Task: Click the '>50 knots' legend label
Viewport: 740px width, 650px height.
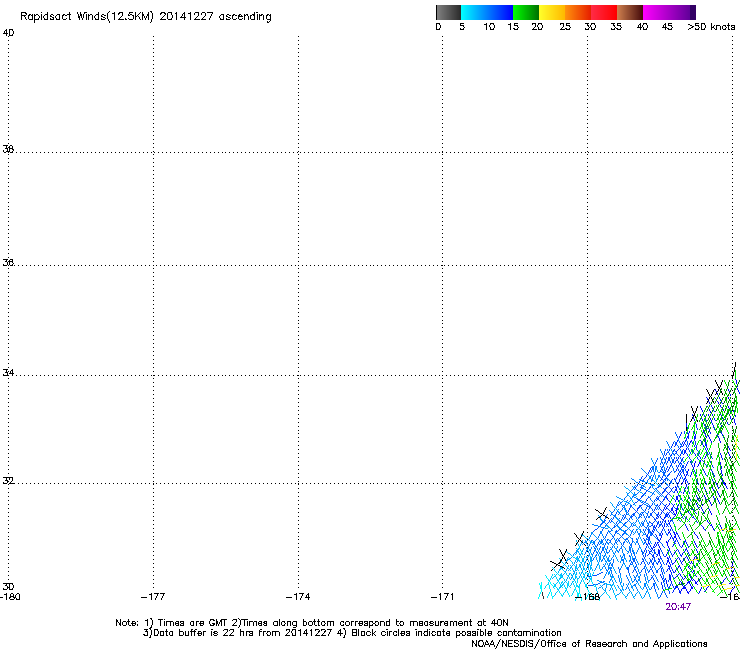Action: point(711,27)
